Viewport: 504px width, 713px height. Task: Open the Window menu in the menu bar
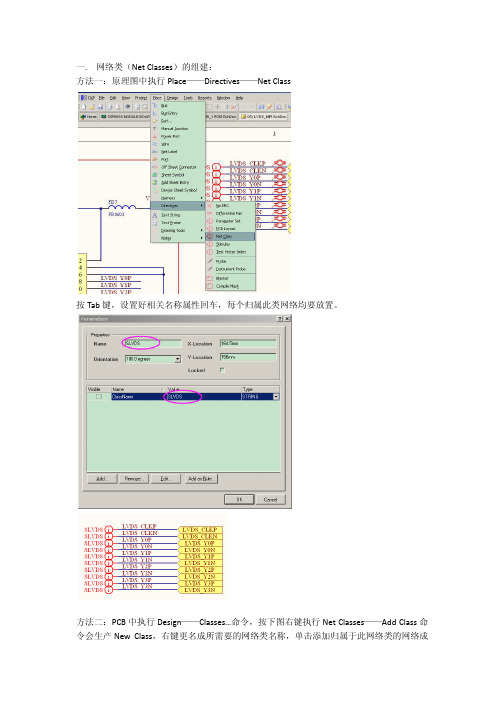(223, 98)
